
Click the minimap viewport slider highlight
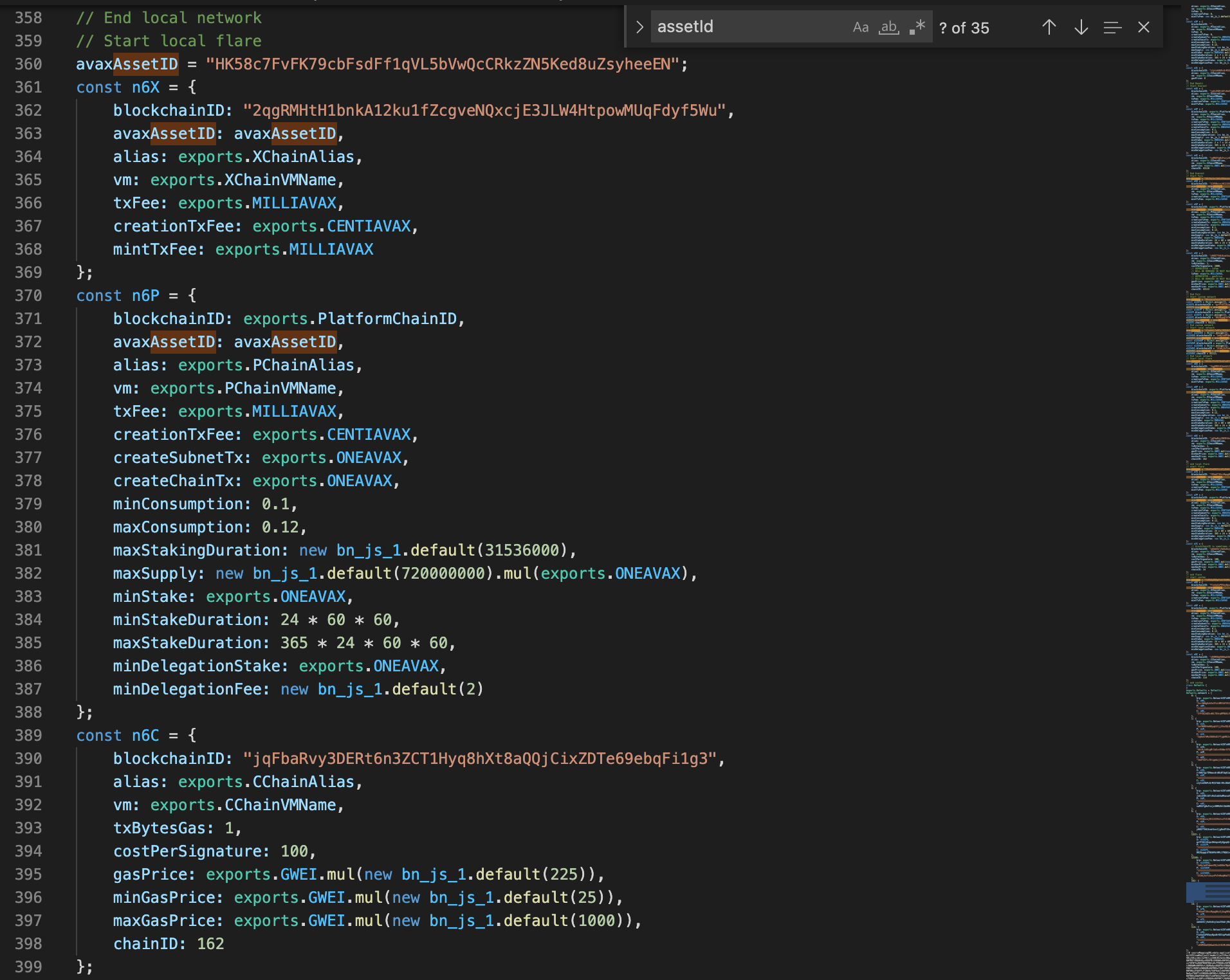1207,892
